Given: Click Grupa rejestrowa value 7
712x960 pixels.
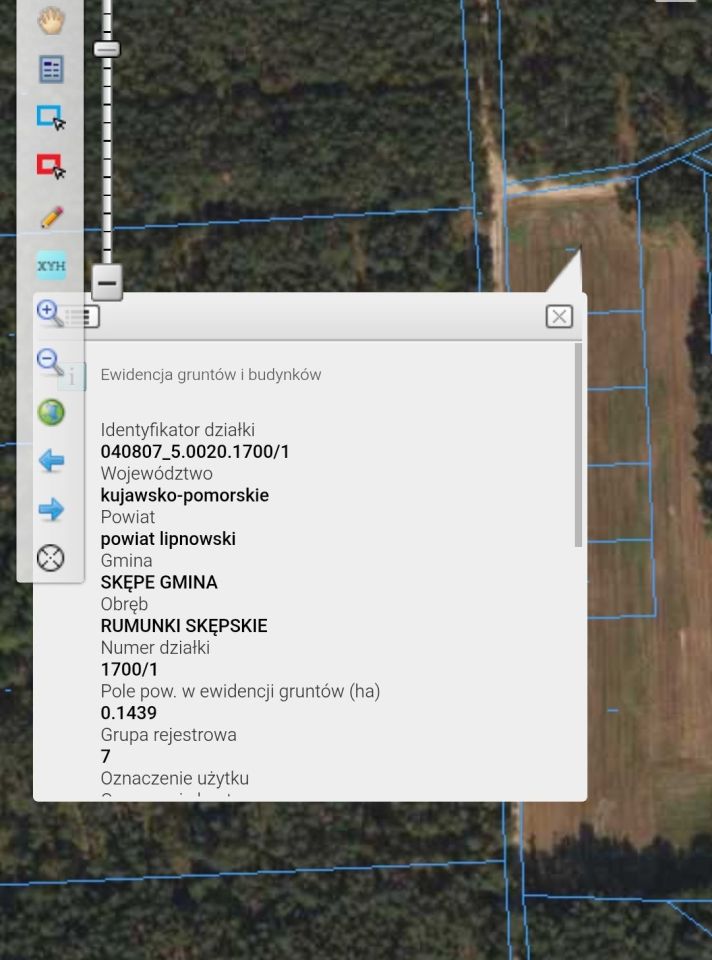Looking at the screenshot, I should [105, 756].
